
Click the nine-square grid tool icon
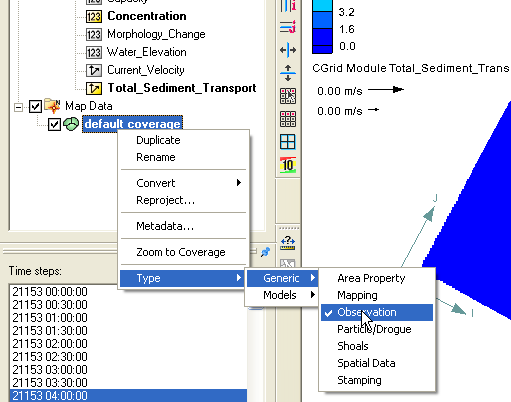pos(288,119)
